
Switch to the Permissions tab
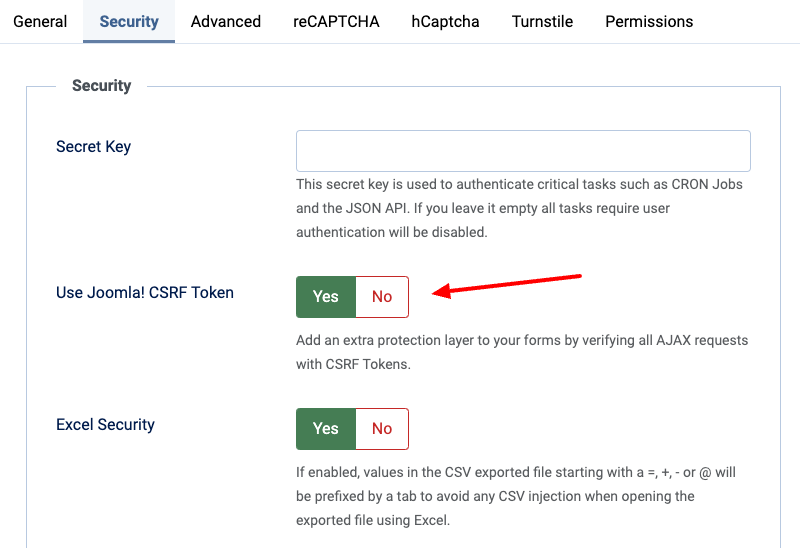649,21
